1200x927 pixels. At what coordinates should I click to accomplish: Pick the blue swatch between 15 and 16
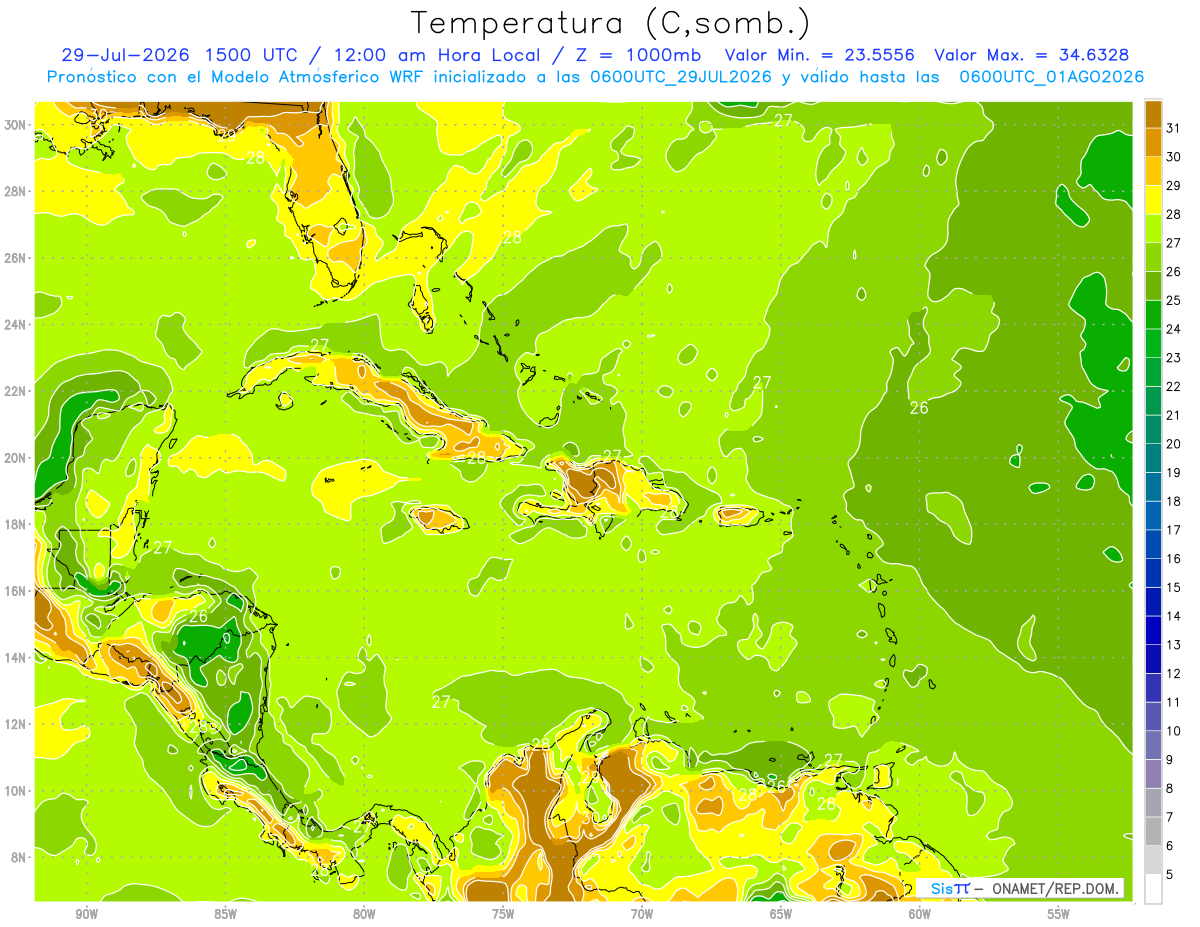[x=1153, y=572]
